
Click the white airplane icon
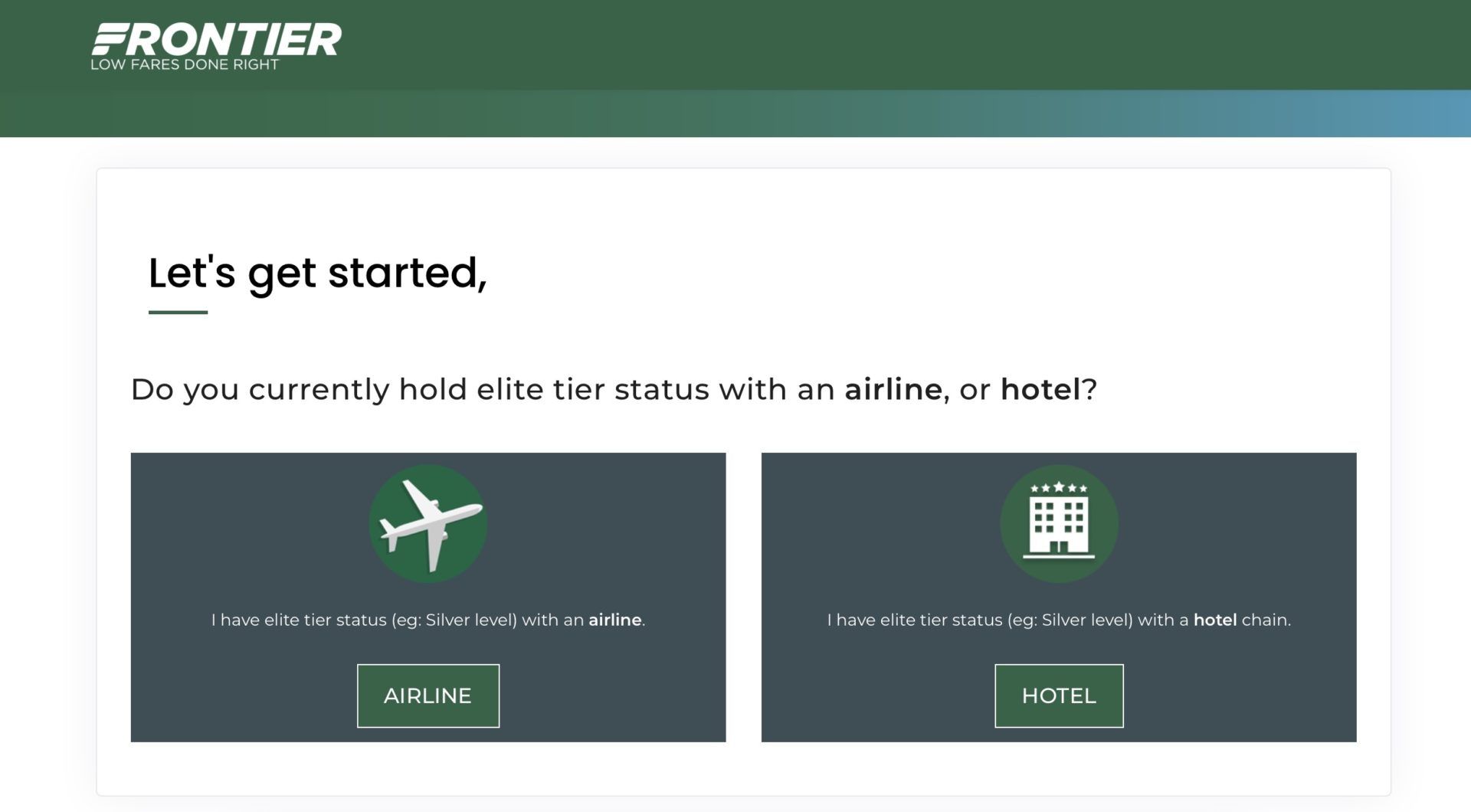point(431,524)
